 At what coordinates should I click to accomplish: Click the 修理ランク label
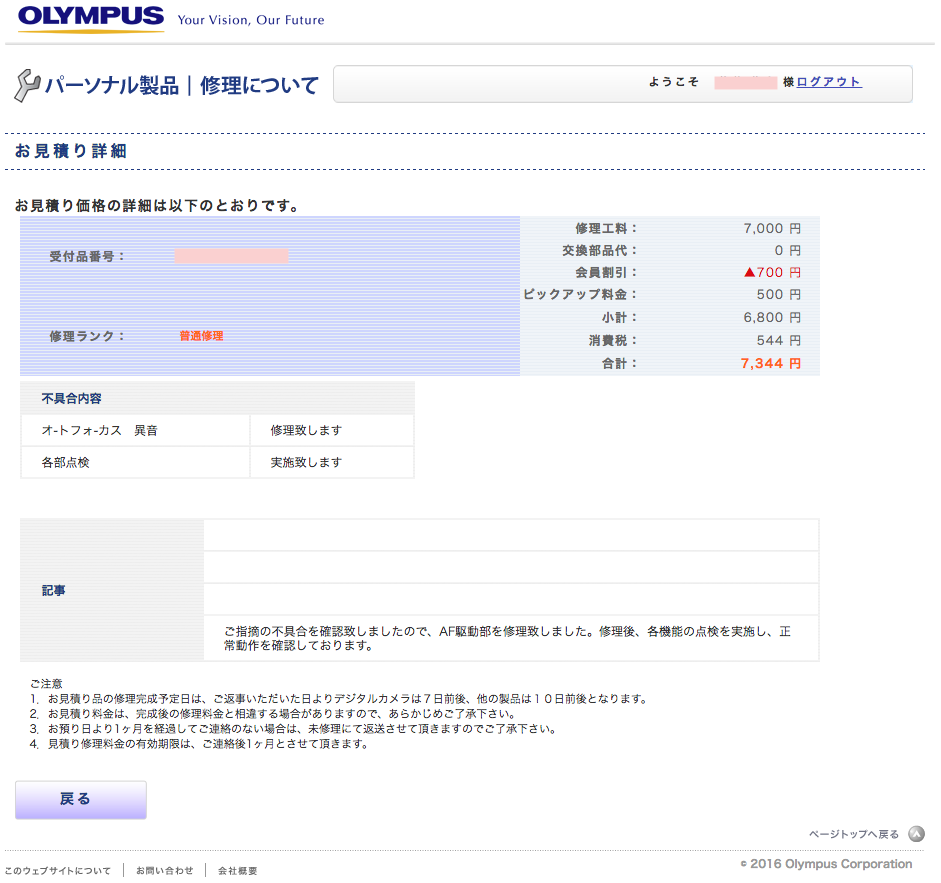pyautogui.click(x=87, y=336)
